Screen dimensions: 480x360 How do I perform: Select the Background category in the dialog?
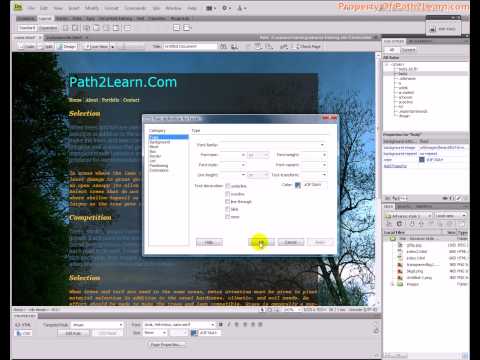coord(160,142)
